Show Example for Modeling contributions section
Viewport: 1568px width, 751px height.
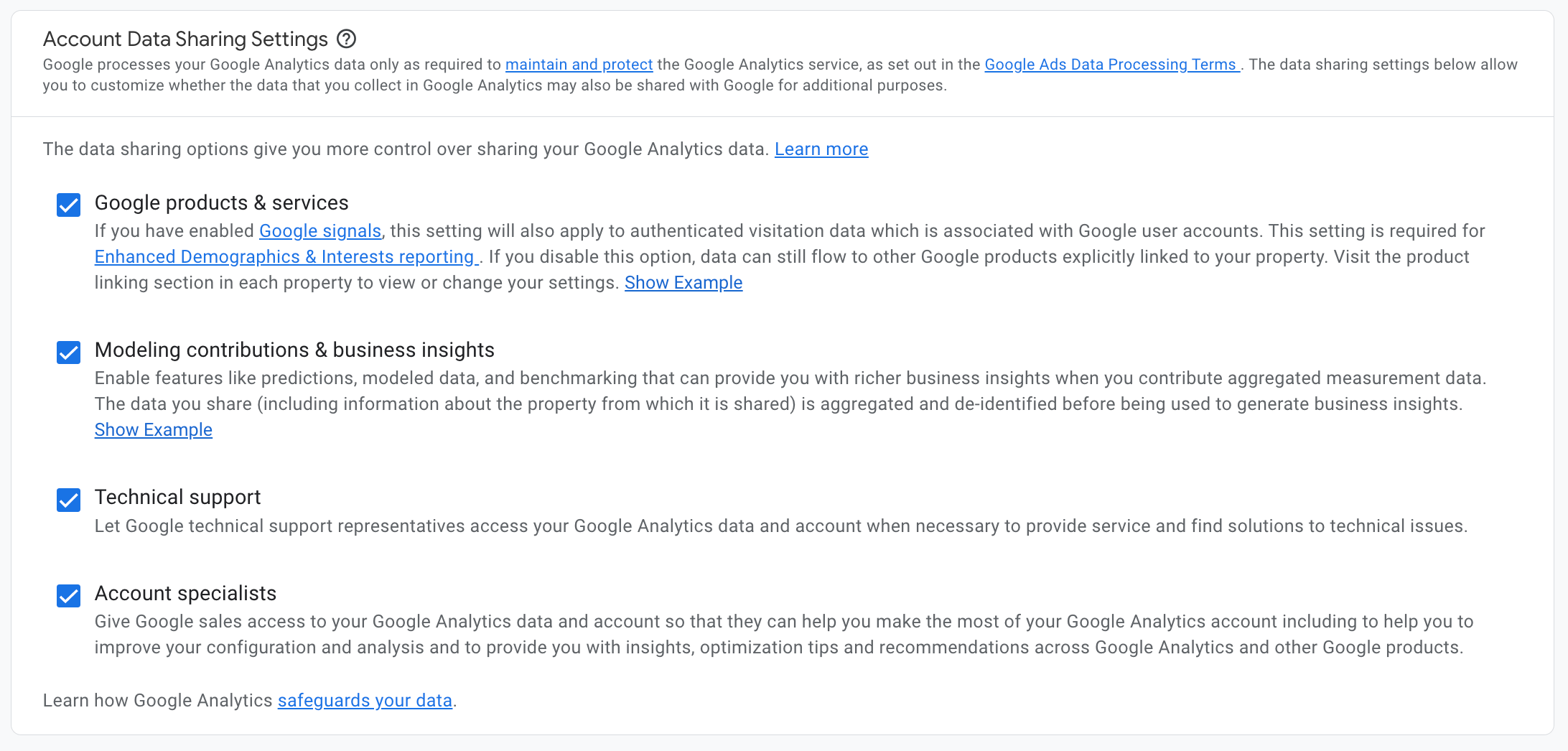(154, 430)
